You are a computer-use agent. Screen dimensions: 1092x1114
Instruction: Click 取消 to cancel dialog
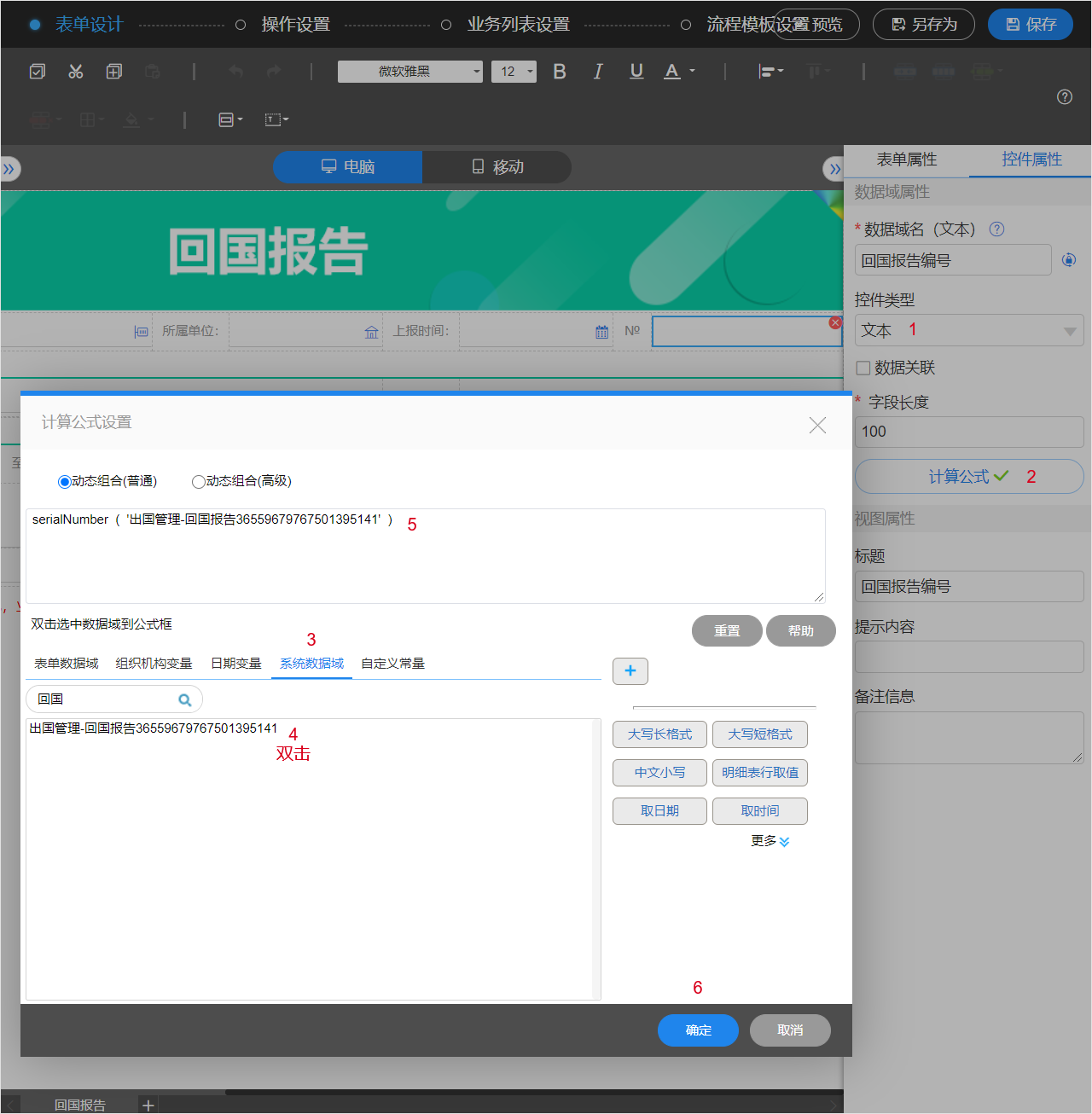click(790, 1030)
